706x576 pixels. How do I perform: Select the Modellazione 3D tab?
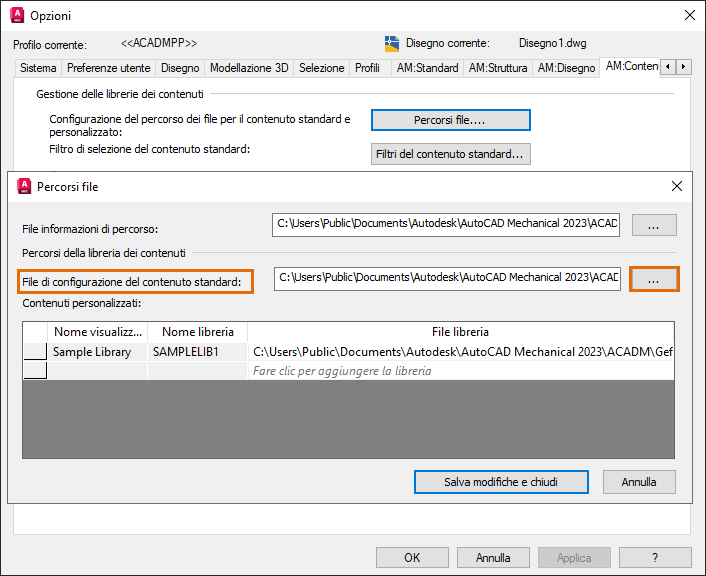click(249, 68)
